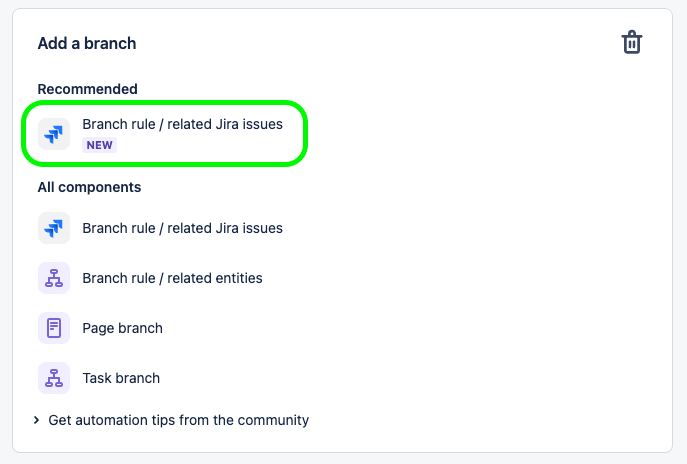Click the 'Add a branch' panel heading

click(x=87, y=43)
